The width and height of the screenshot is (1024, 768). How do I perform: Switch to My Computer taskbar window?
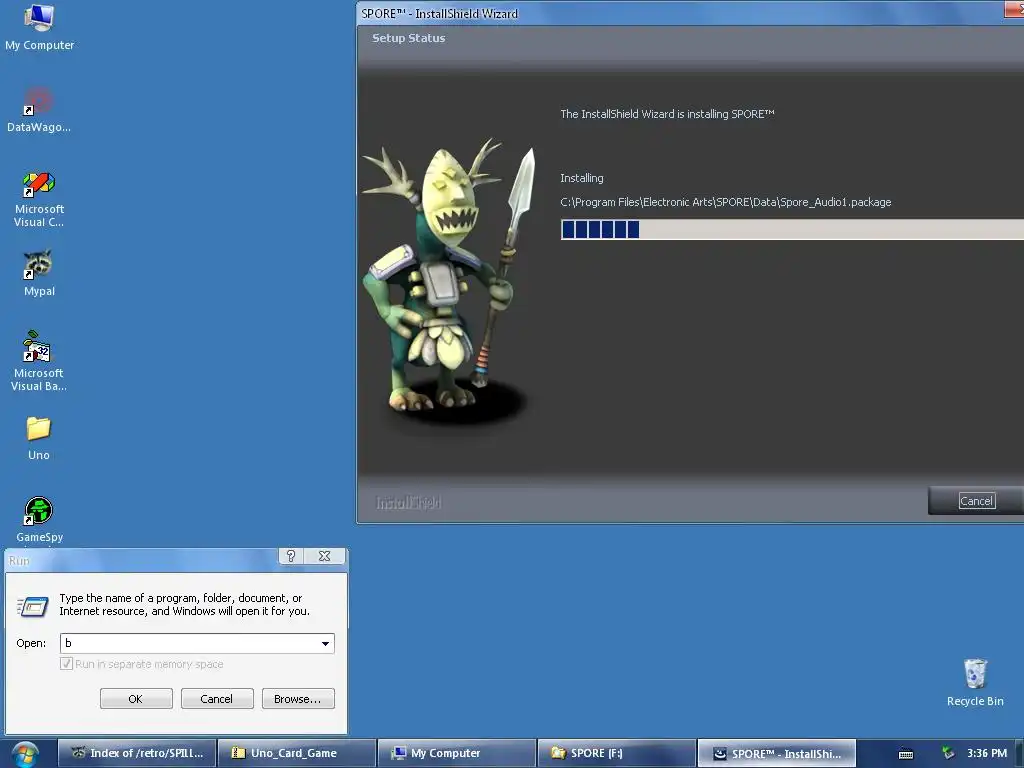click(456, 753)
